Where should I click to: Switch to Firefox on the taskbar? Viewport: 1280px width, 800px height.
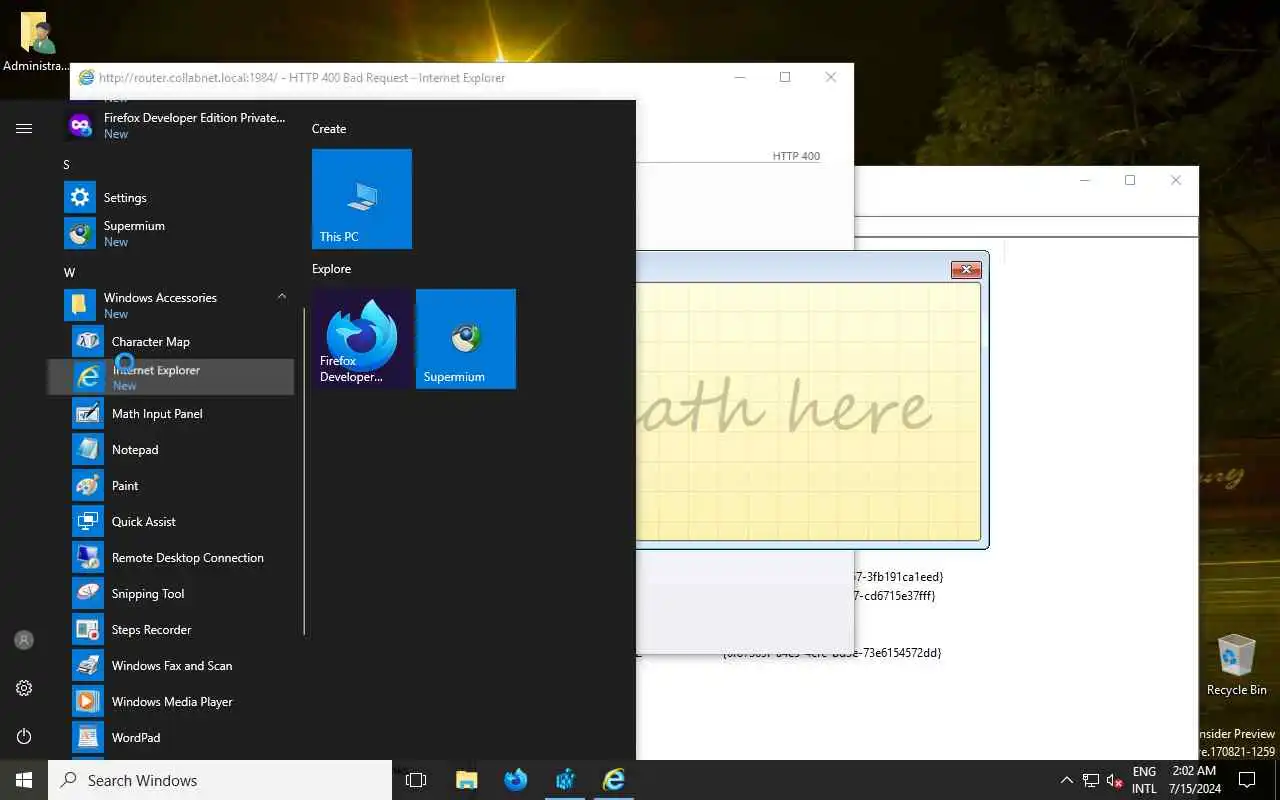(516, 780)
